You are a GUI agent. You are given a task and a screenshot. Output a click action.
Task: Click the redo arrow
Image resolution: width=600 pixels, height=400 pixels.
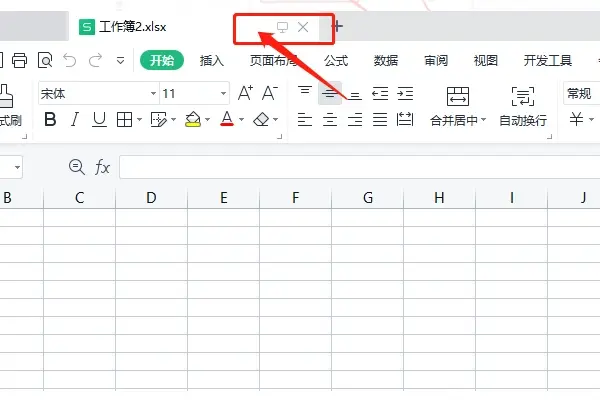click(95, 61)
